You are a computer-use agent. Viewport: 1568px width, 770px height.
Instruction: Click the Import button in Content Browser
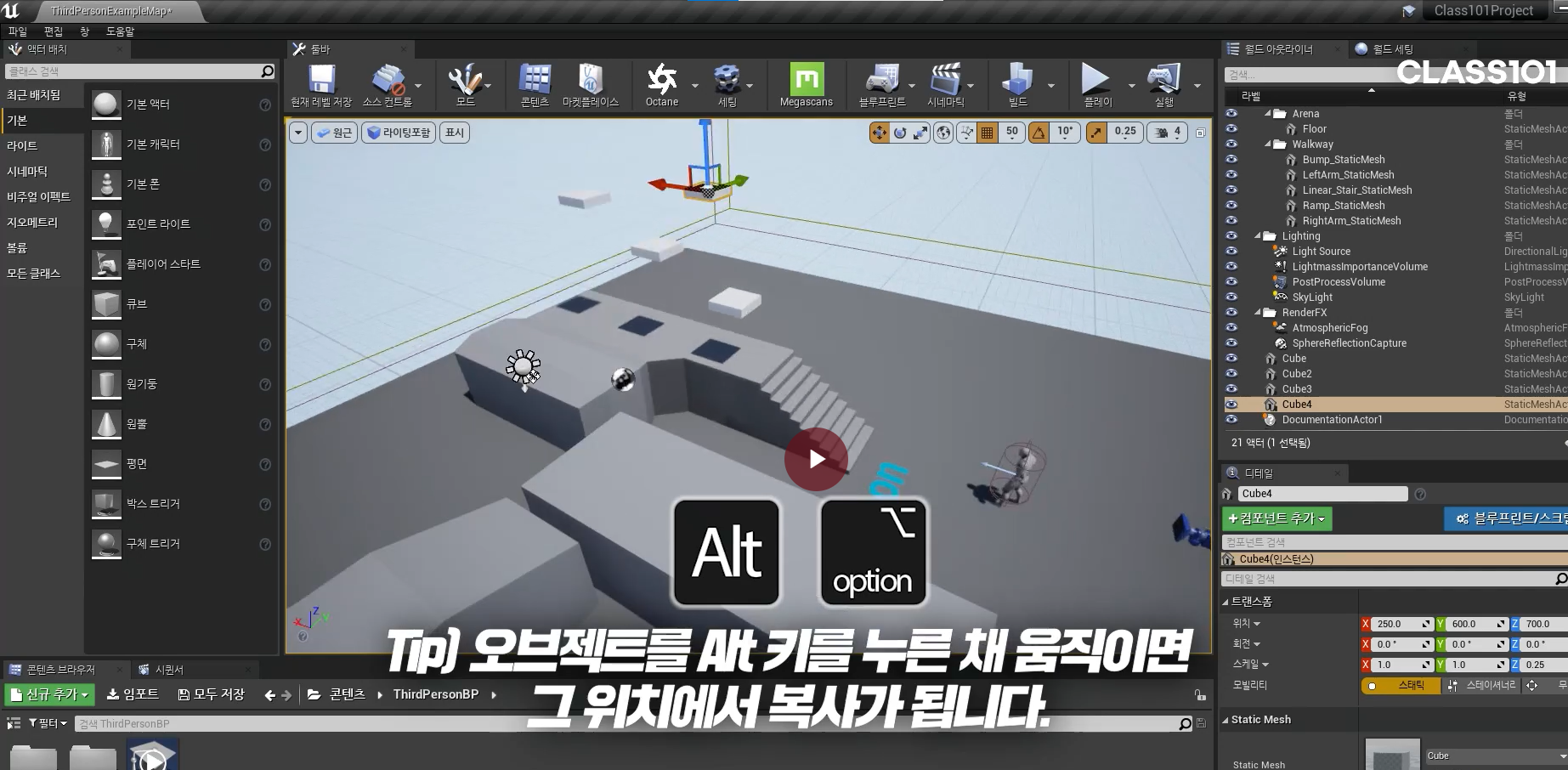[133, 694]
